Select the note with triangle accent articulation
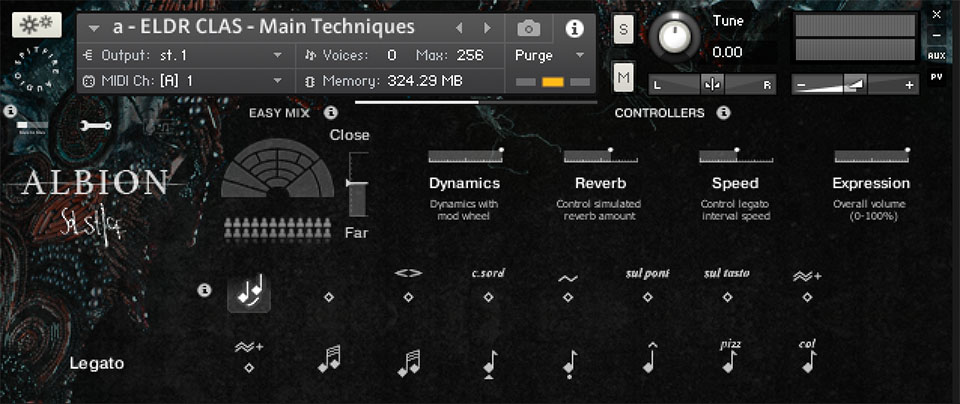The height and width of the screenshot is (404, 960). point(489,364)
